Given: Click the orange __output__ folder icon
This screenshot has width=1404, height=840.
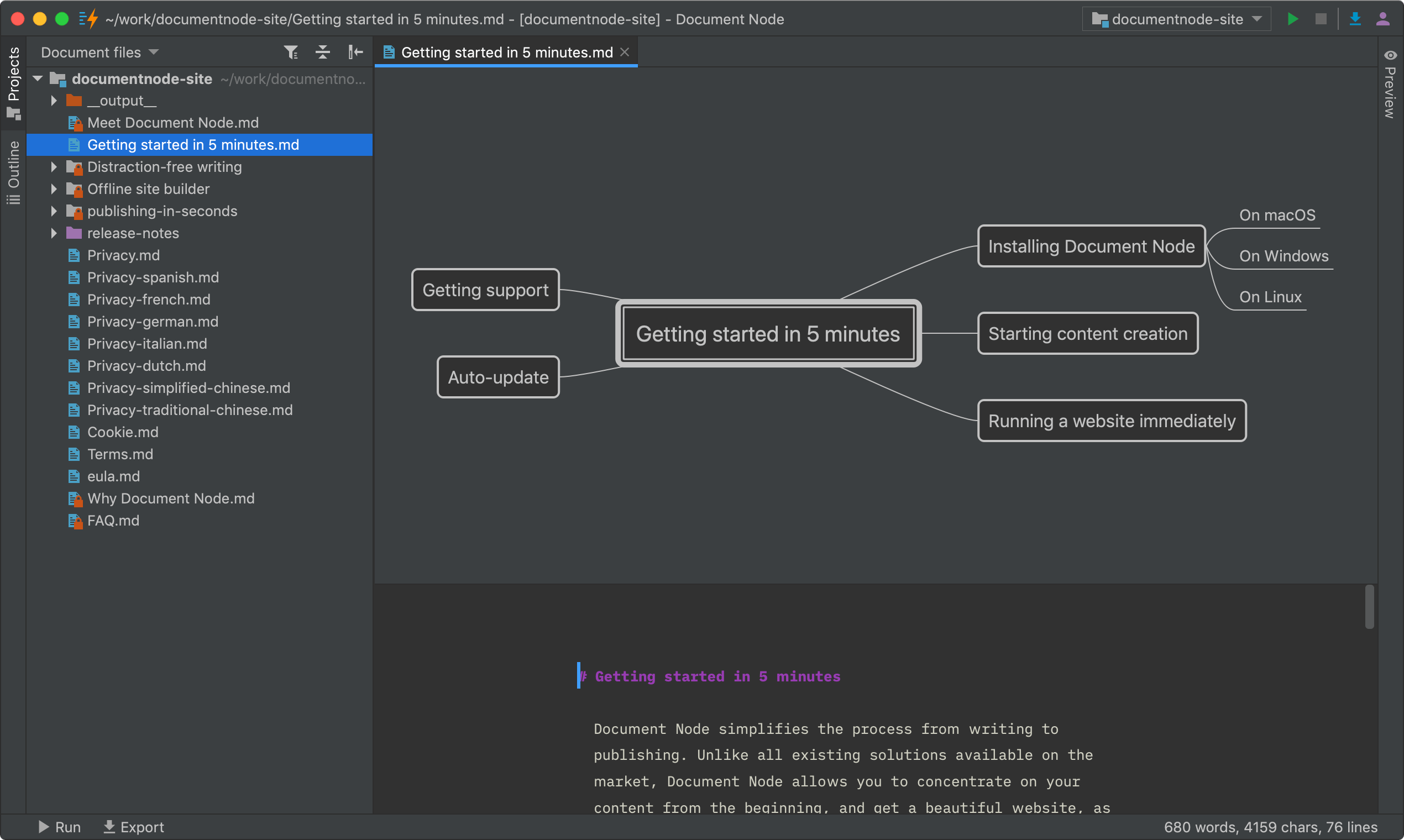Looking at the screenshot, I should click(74, 101).
